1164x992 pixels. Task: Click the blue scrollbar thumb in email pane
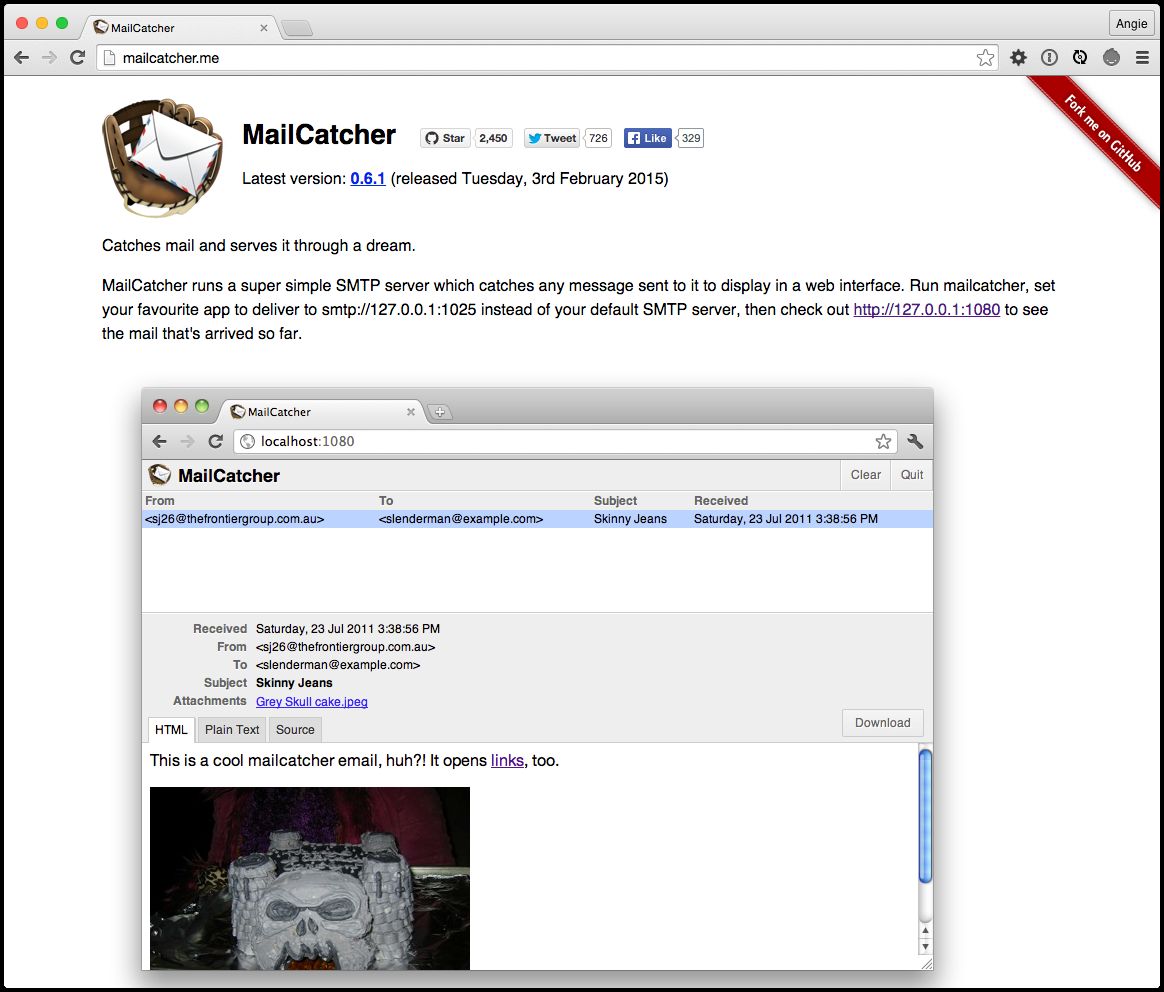[925, 816]
